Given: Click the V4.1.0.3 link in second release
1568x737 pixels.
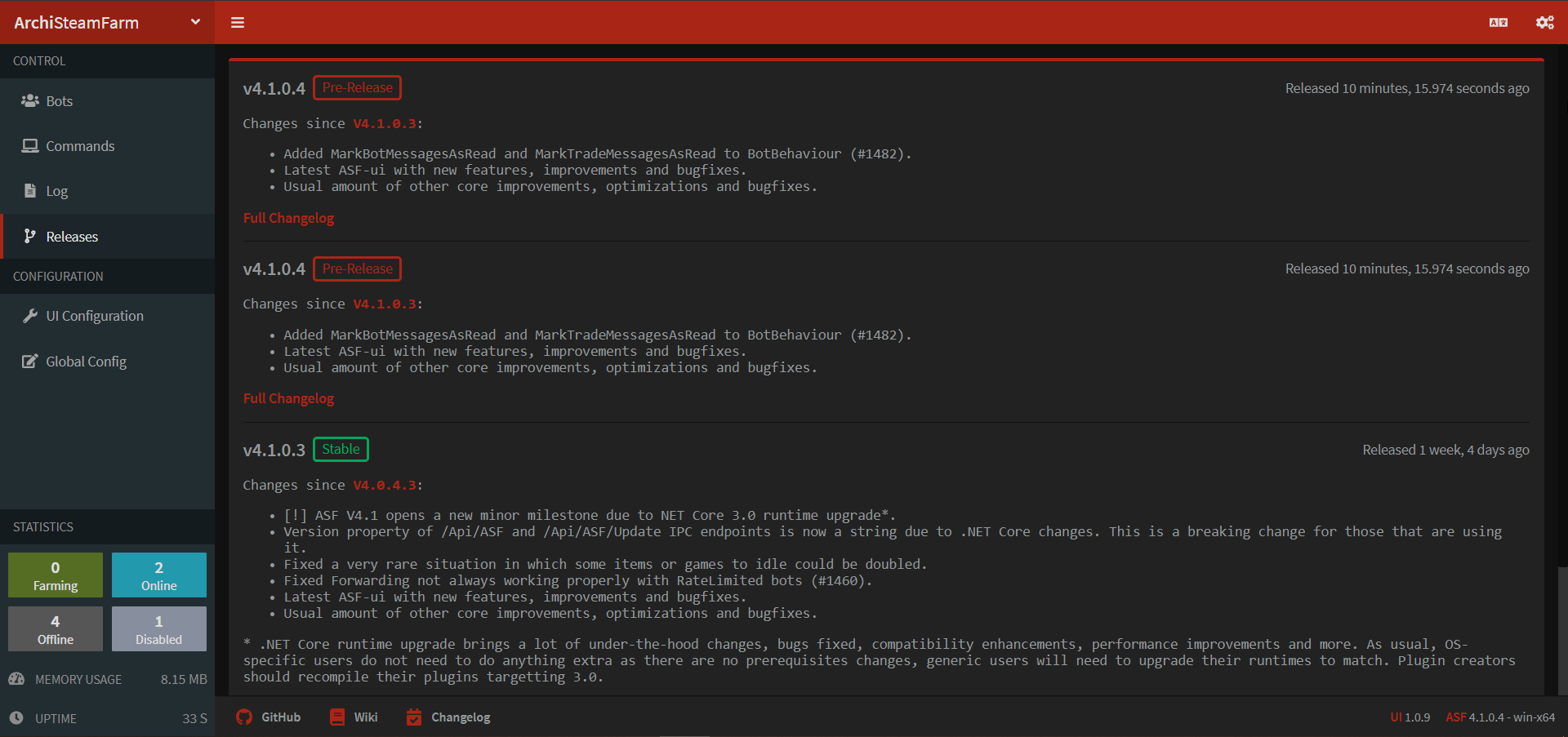Looking at the screenshot, I should click(385, 304).
